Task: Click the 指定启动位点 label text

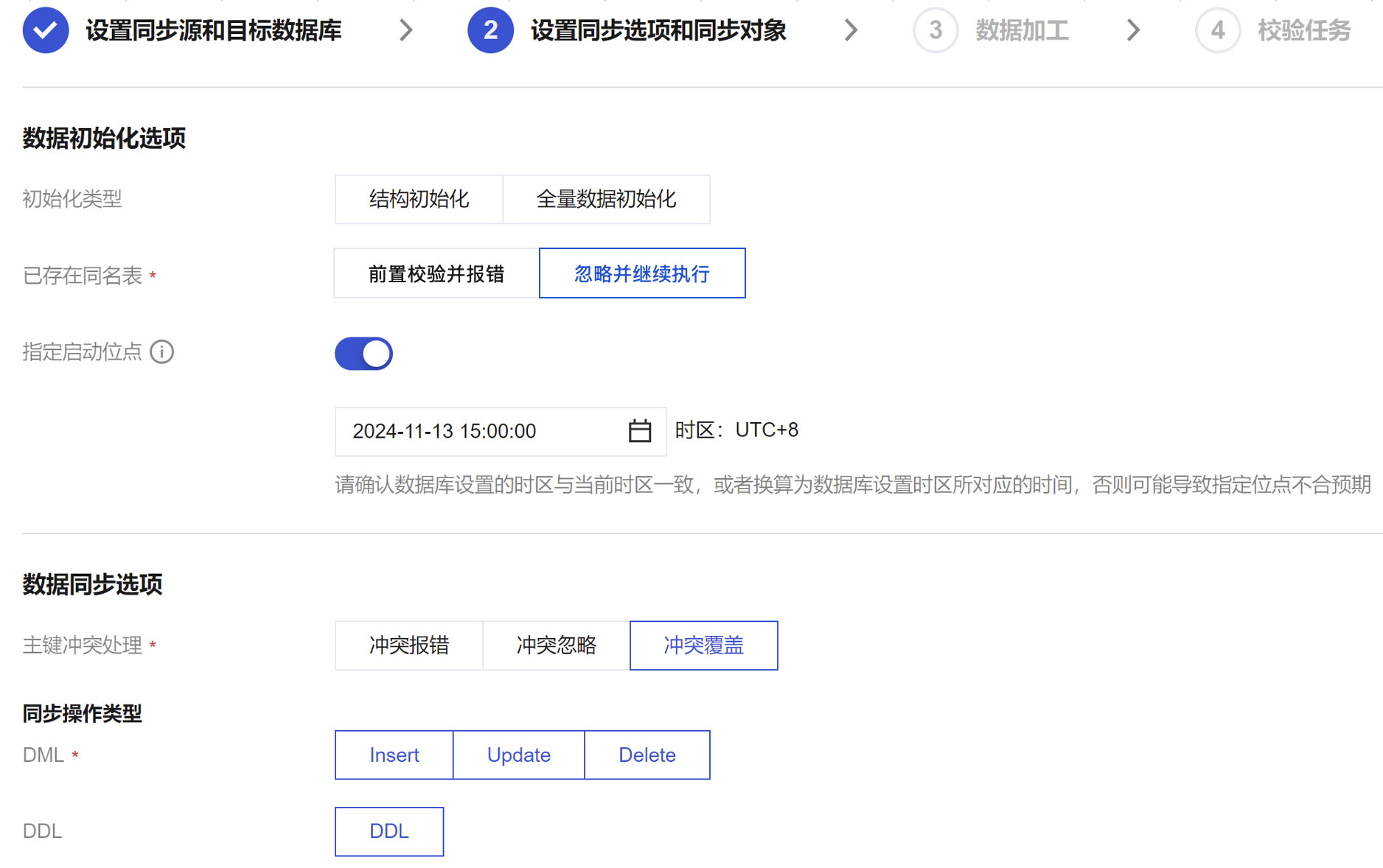Action: coord(83,352)
